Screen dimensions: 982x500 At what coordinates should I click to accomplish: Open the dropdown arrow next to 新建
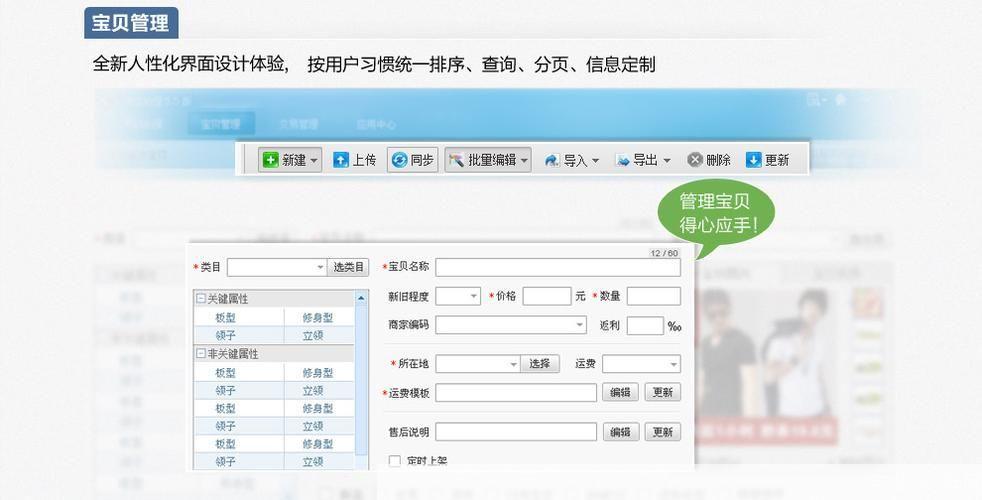[x=314, y=161]
